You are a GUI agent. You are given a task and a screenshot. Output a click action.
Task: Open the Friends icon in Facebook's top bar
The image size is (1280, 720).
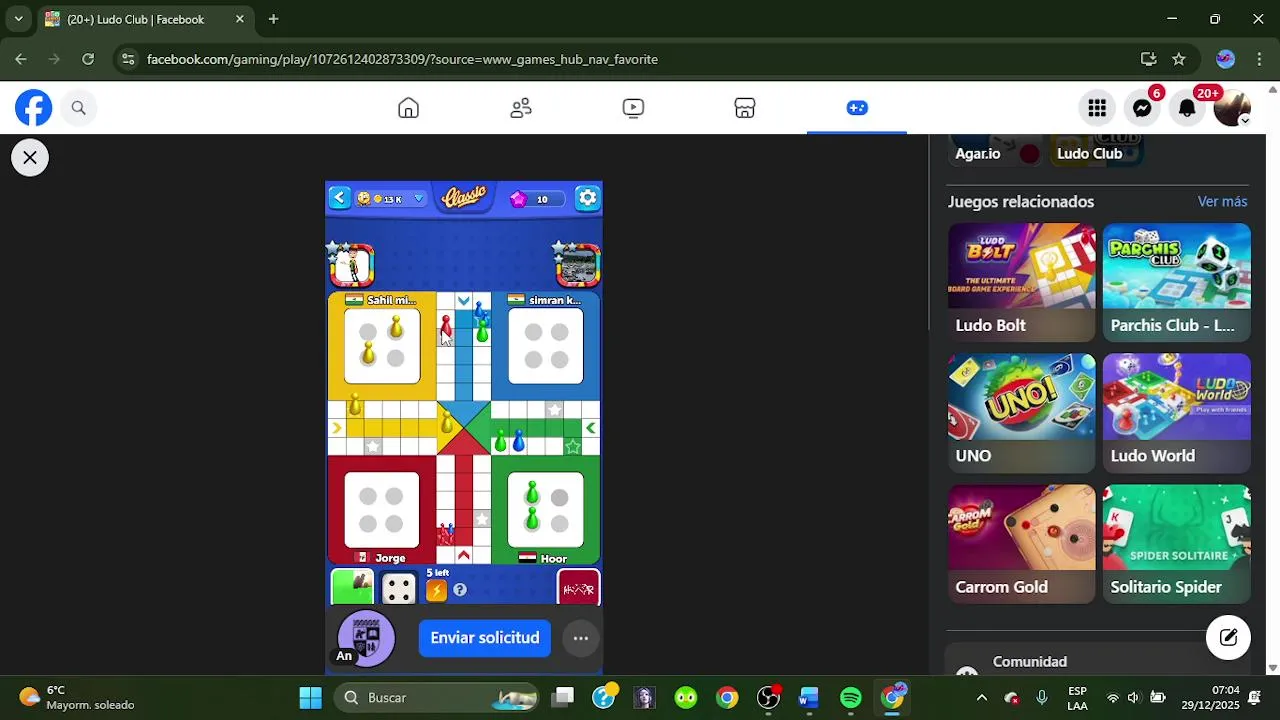click(521, 108)
